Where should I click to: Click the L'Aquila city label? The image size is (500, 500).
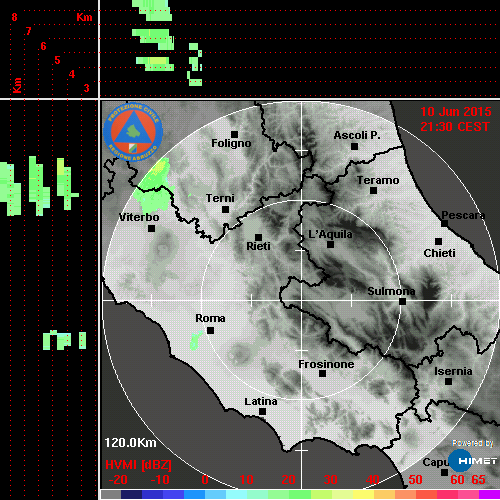[330, 234]
